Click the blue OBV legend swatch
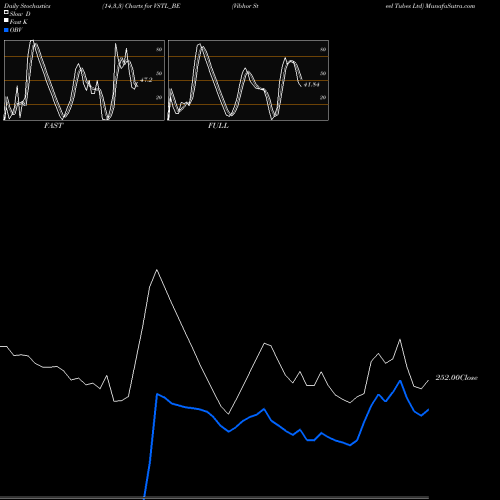500x500 pixels. point(6,30)
